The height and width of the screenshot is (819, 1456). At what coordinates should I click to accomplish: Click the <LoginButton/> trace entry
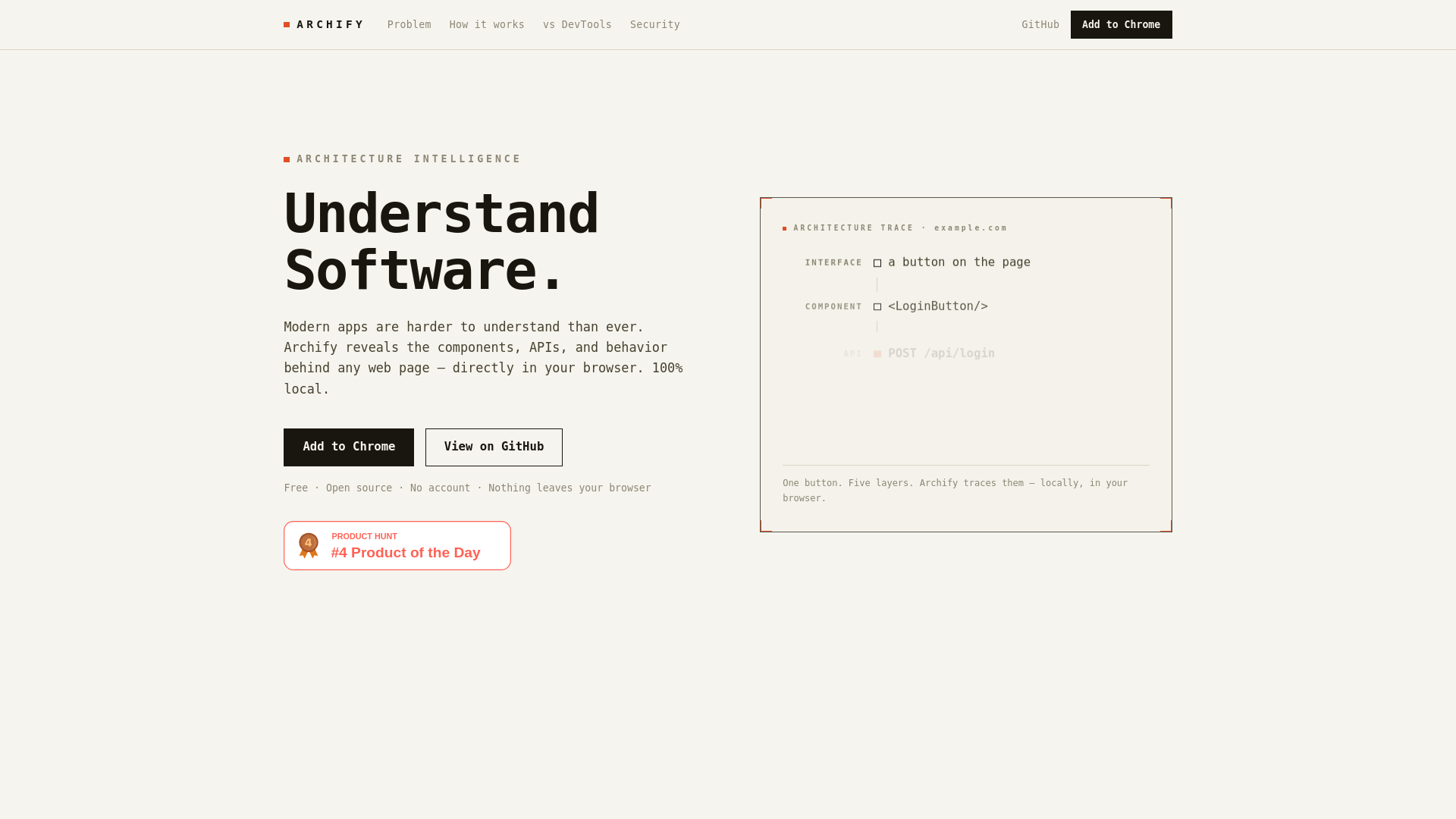coord(938,306)
